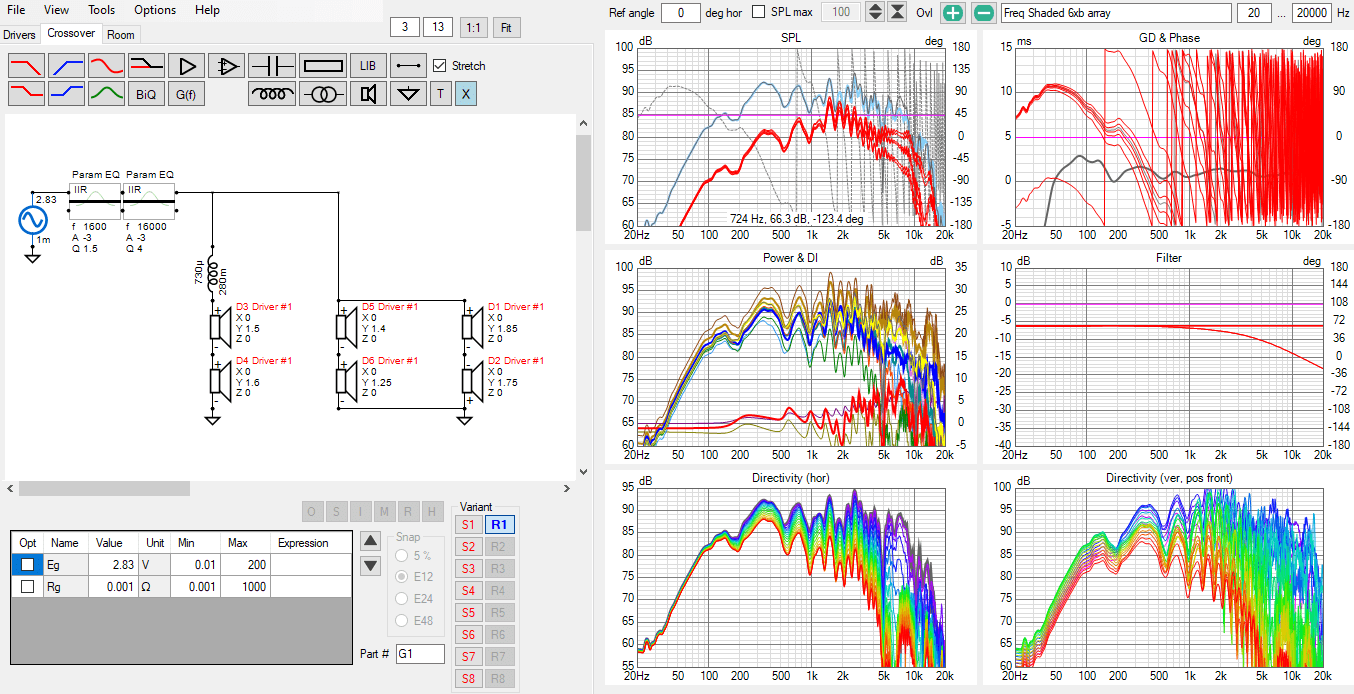Viewport: 1354px width, 694px height.
Task: Click the overlay name field 'Freq Shaded 6xb array'
Action: (1116, 13)
